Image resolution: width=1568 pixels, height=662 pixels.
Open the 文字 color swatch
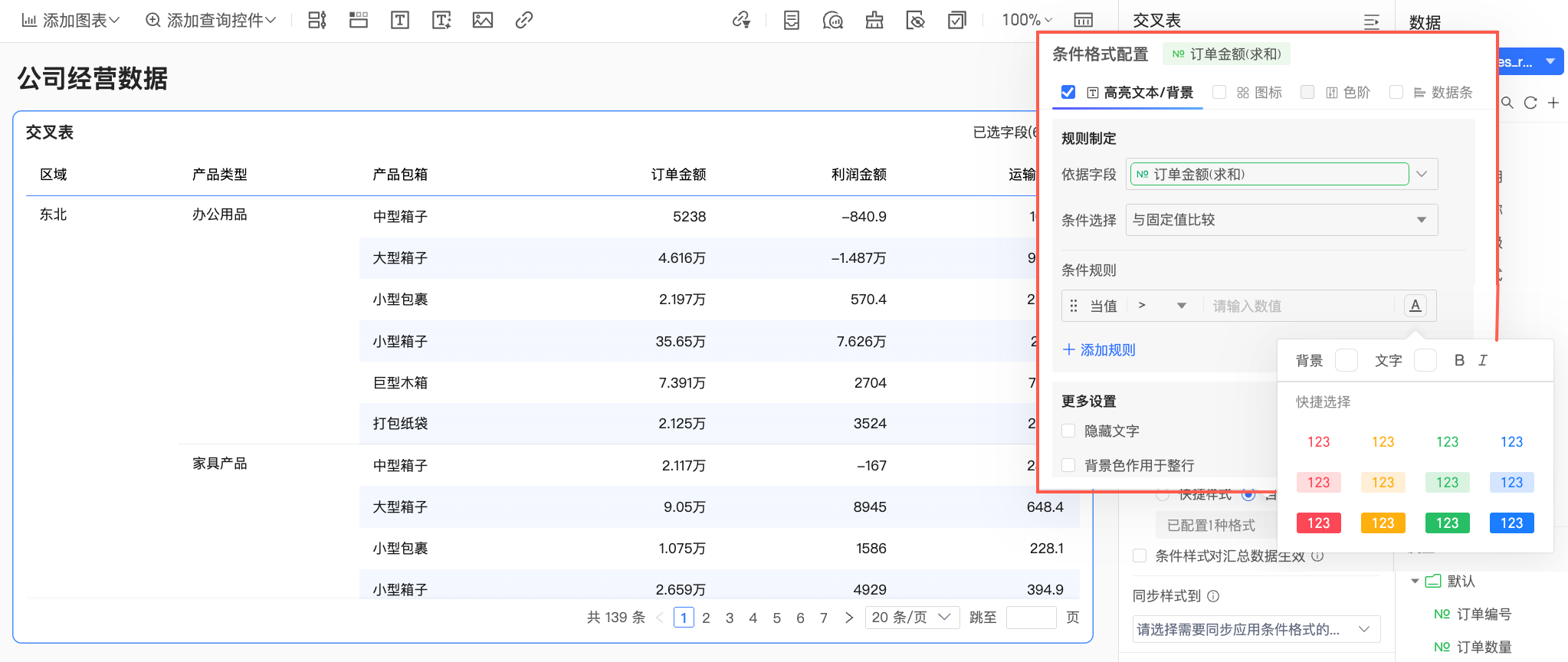(1425, 360)
